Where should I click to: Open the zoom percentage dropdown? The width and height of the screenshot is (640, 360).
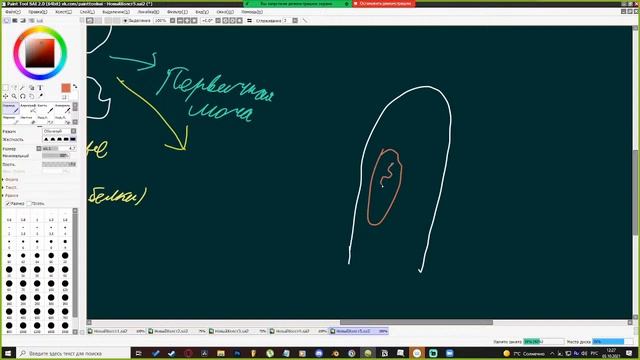pyautogui.click(x=172, y=20)
